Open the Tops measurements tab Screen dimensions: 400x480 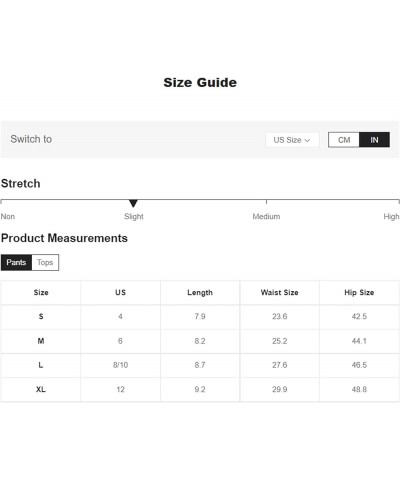45,262
